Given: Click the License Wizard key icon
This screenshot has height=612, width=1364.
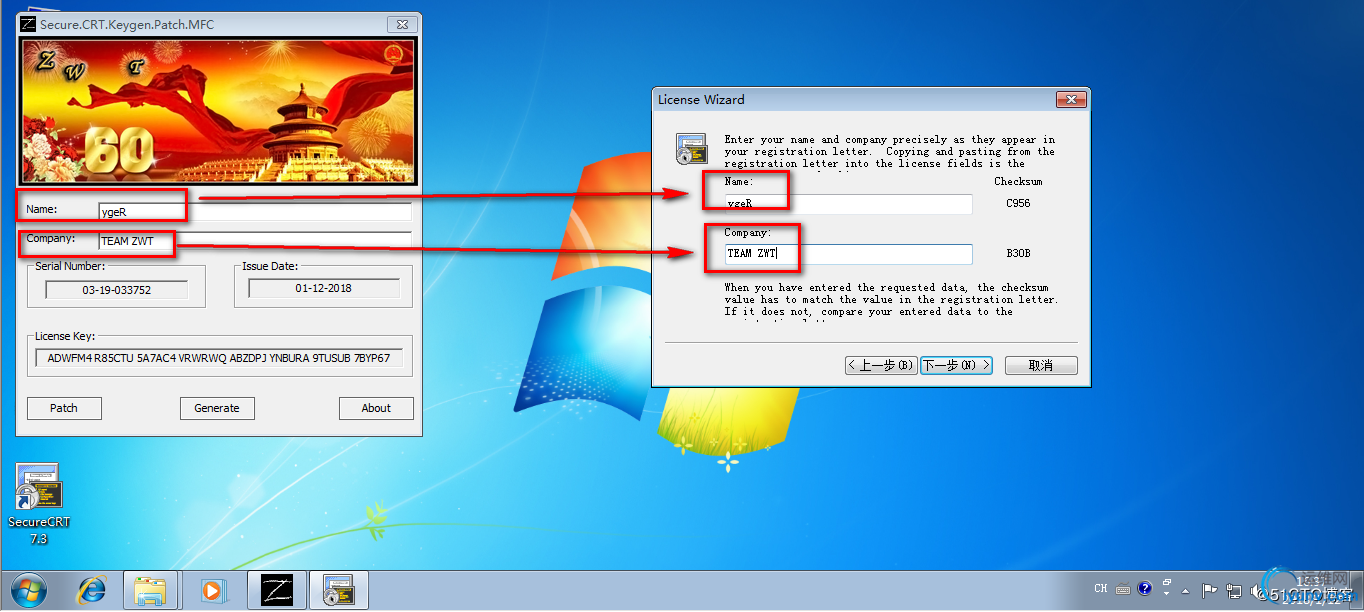Looking at the screenshot, I should (x=690, y=150).
